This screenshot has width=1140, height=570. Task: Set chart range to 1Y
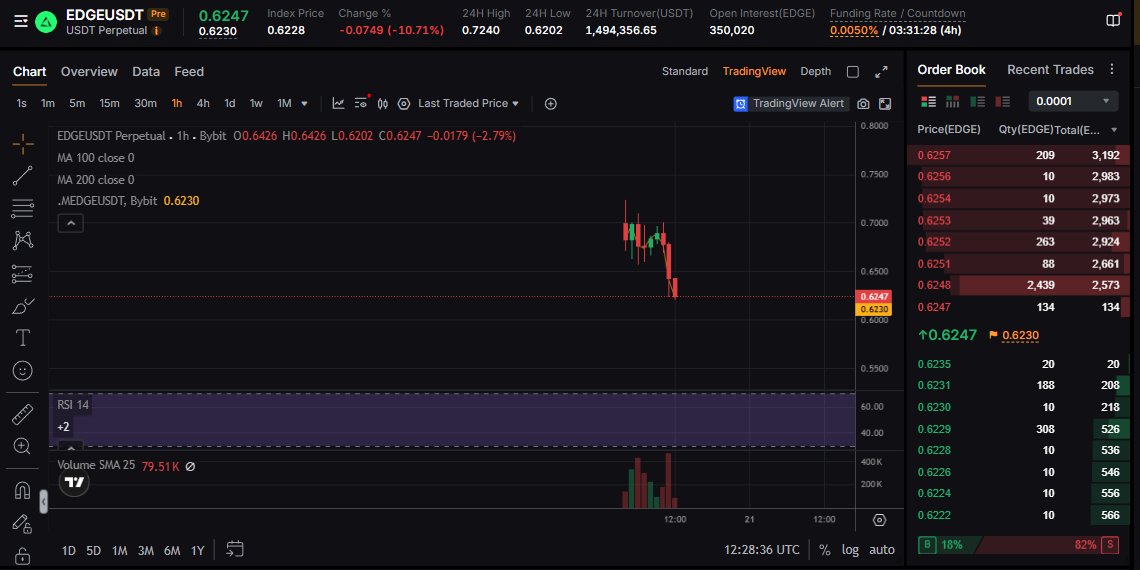197,550
